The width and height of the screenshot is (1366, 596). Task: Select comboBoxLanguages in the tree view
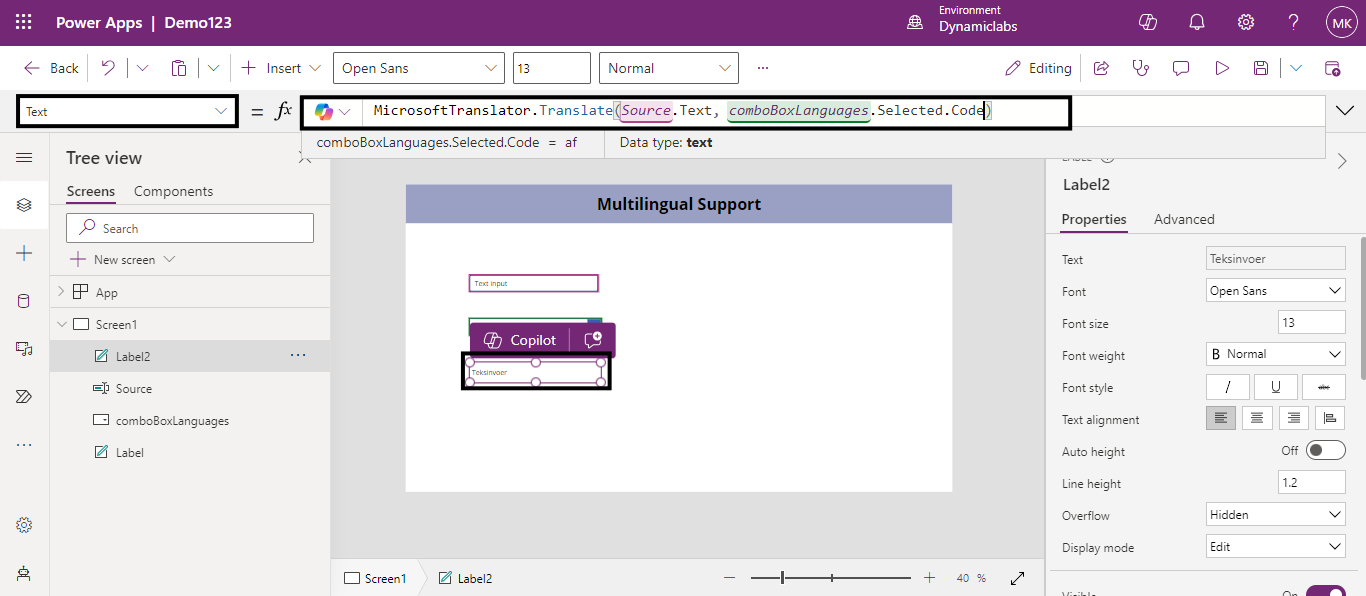(172, 421)
